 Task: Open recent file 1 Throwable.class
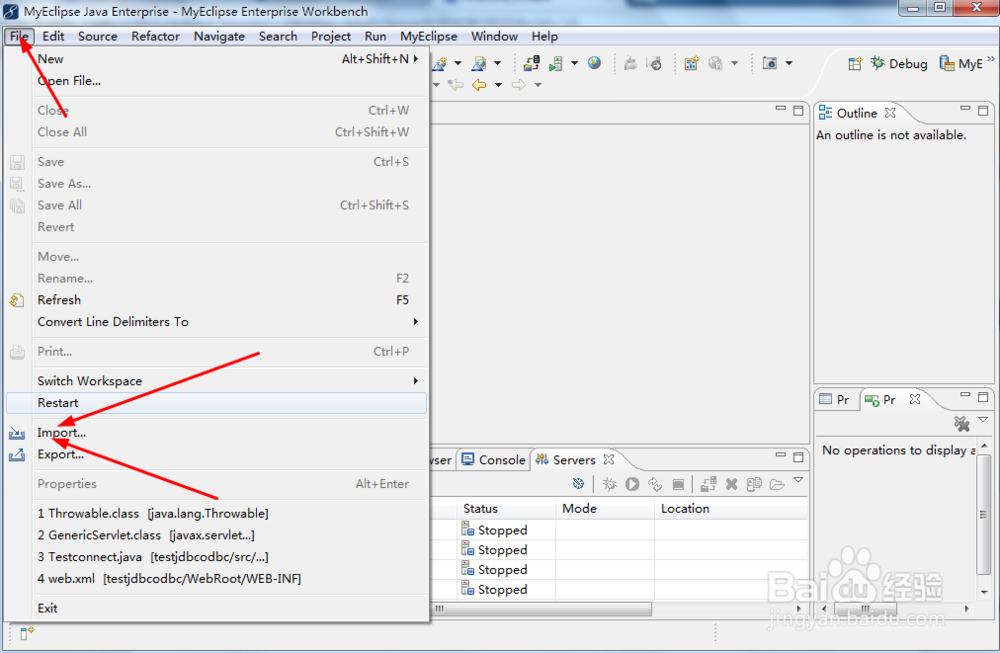click(216, 513)
